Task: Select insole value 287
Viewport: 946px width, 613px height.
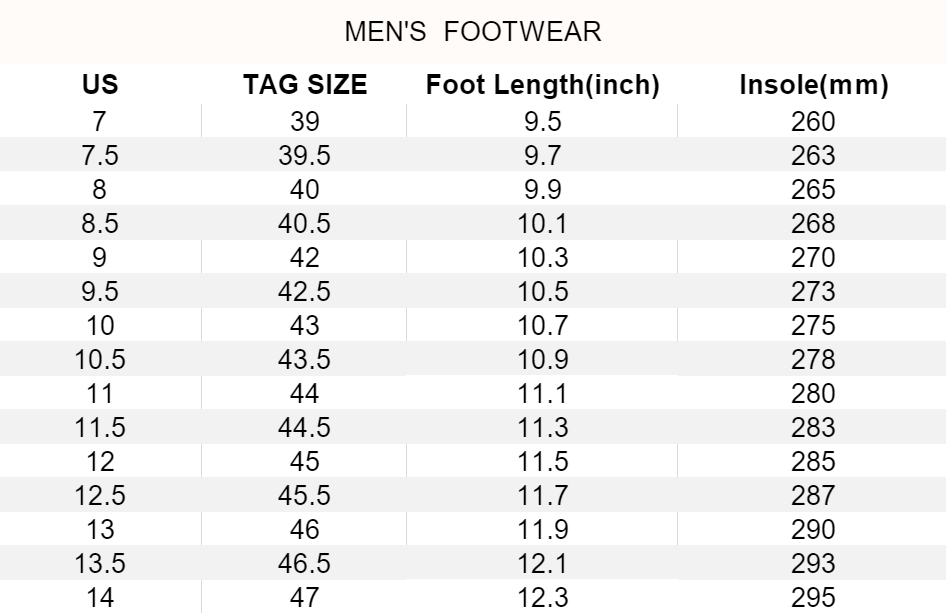Action: (x=813, y=495)
